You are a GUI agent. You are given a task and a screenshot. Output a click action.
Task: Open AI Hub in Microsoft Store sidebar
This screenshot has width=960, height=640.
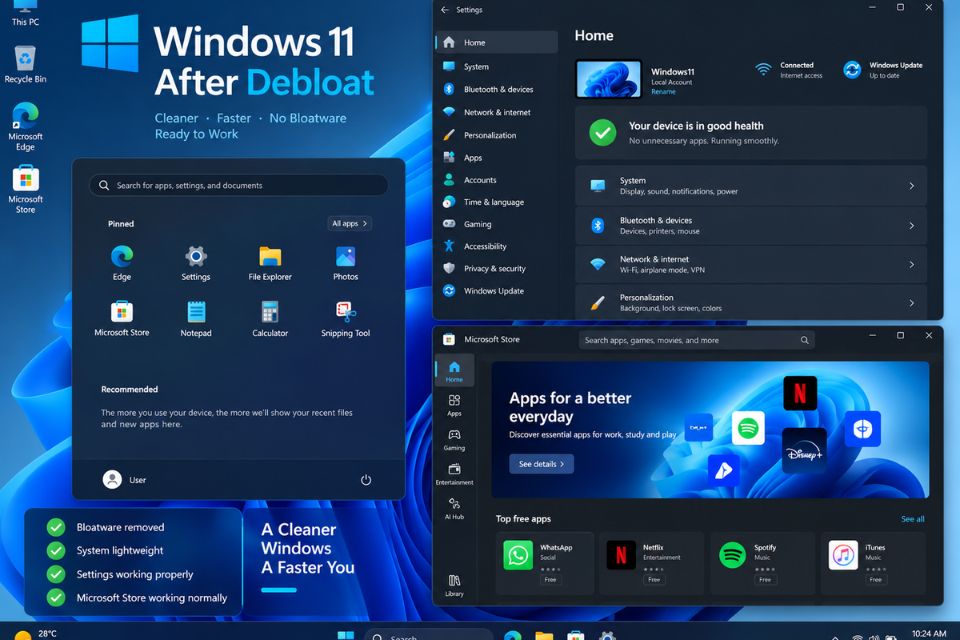[x=454, y=508]
